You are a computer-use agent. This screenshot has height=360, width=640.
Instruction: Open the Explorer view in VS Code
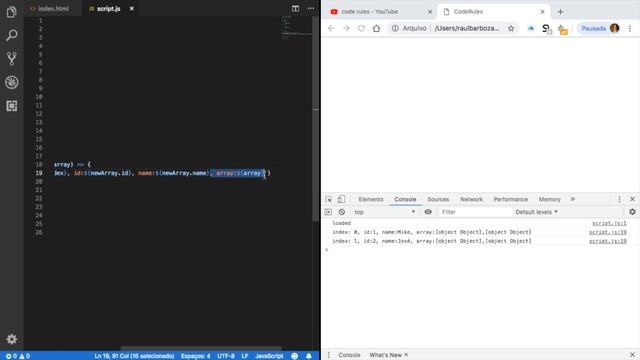[x=11, y=12]
